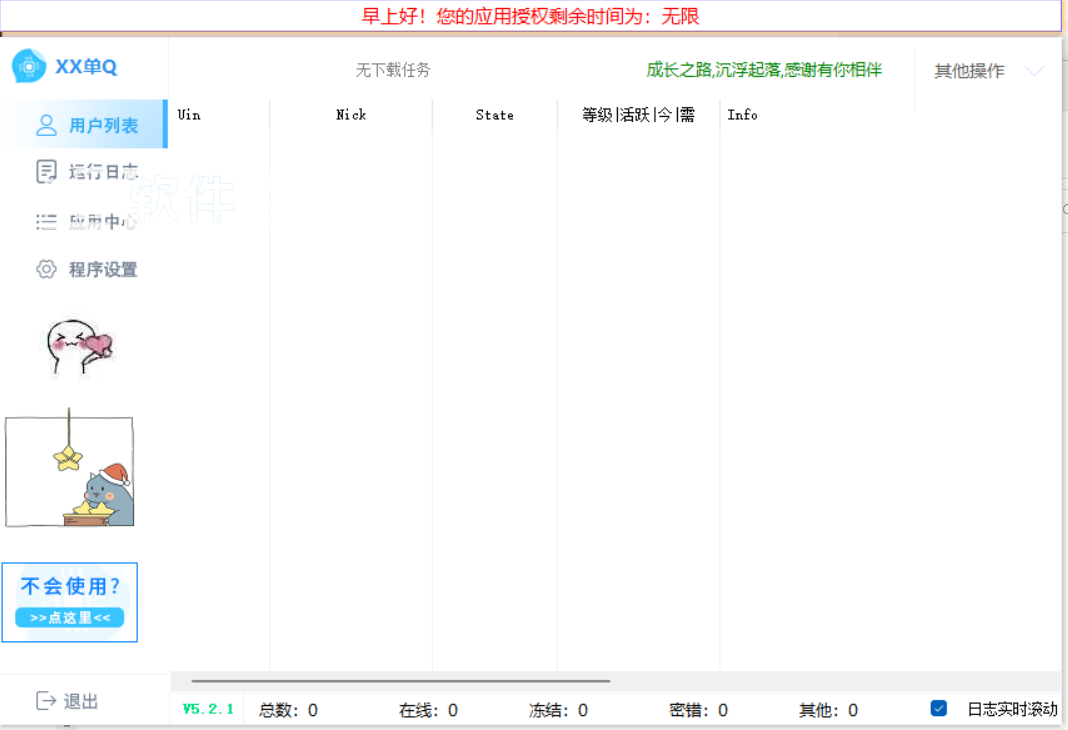This screenshot has height=730, width=1068.
Task: Click the XX单Q app logo icon
Action: [29, 66]
